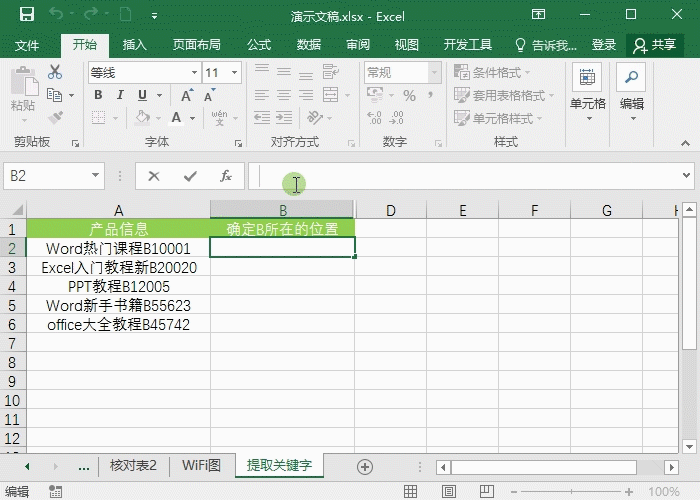Confirm entry with checkmark button
The width and height of the screenshot is (700, 500).
pyautogui.click(x=190, y=176)
